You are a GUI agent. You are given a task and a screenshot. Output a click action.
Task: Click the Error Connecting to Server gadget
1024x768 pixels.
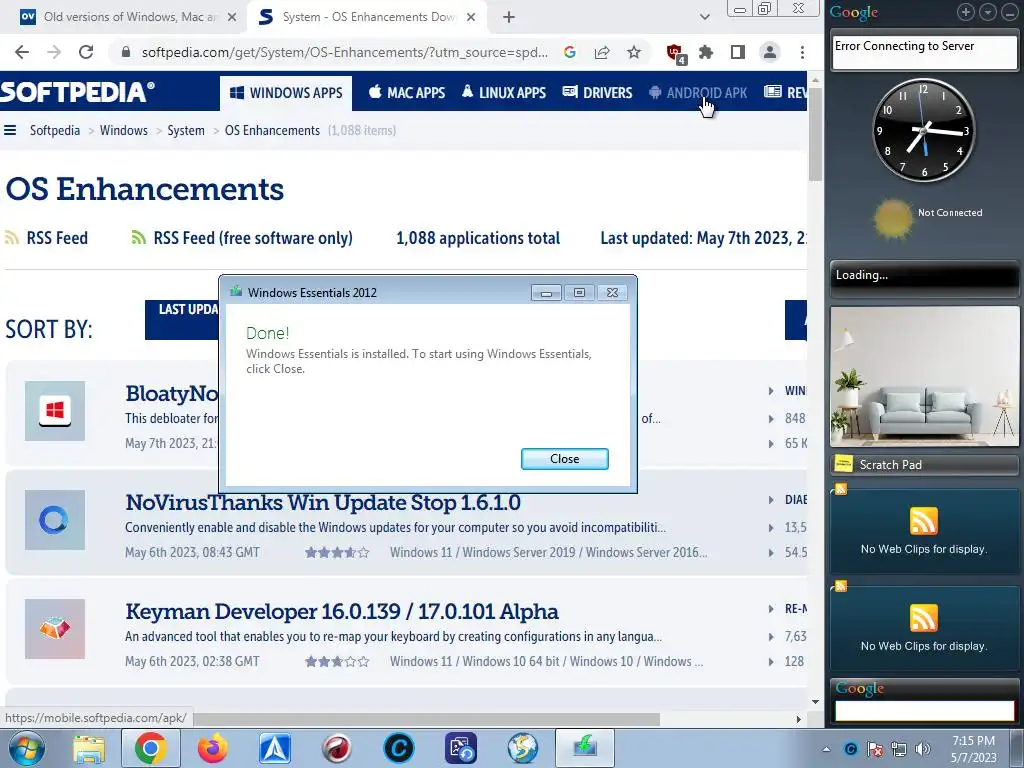tap(924, 53)
